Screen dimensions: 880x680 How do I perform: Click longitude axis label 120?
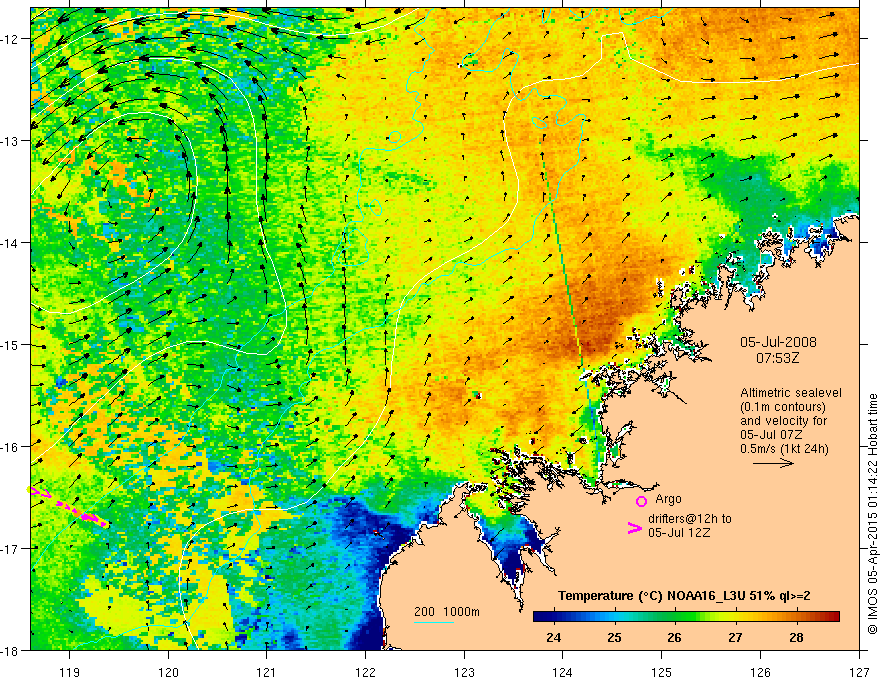pyautogui.click(x=168, y=672)
